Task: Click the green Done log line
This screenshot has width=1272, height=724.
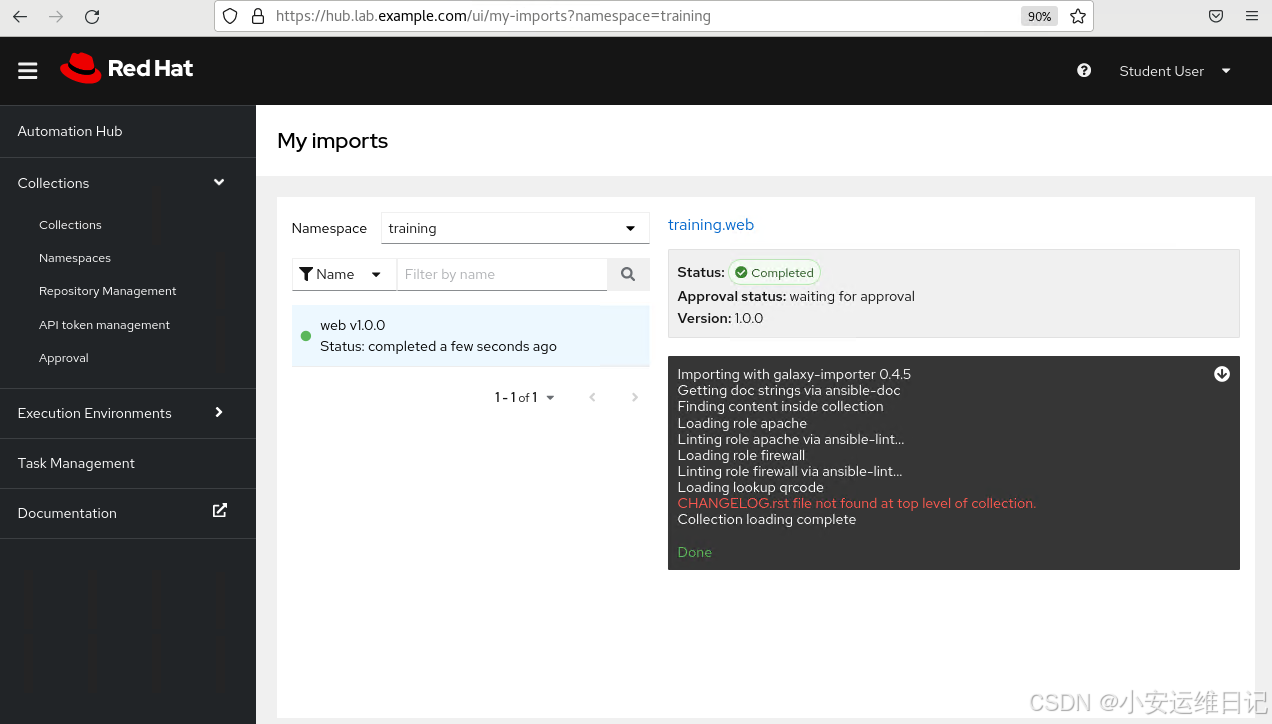Action: (695, 552)
